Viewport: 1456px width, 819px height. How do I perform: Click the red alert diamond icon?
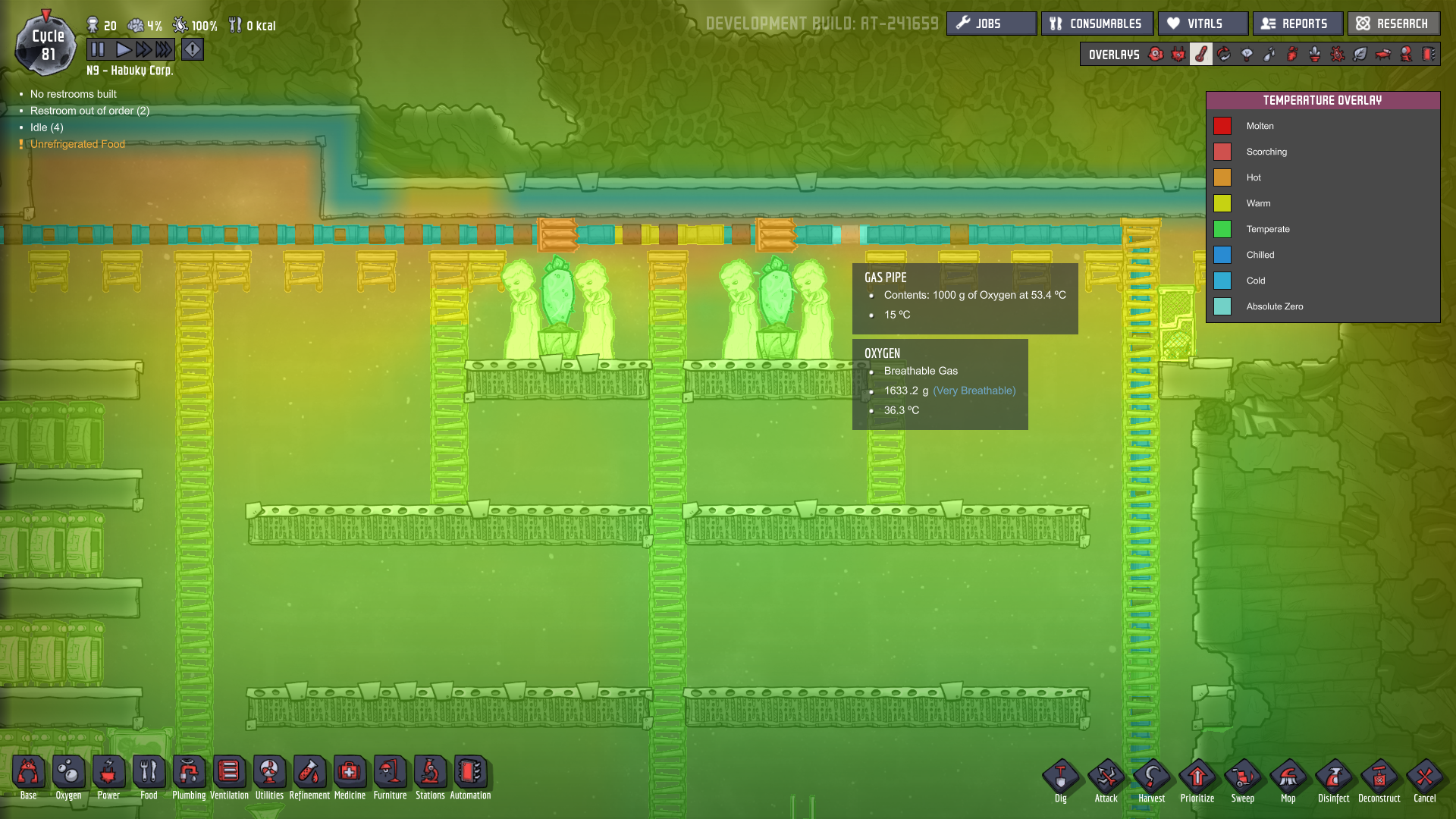point(193,50)
